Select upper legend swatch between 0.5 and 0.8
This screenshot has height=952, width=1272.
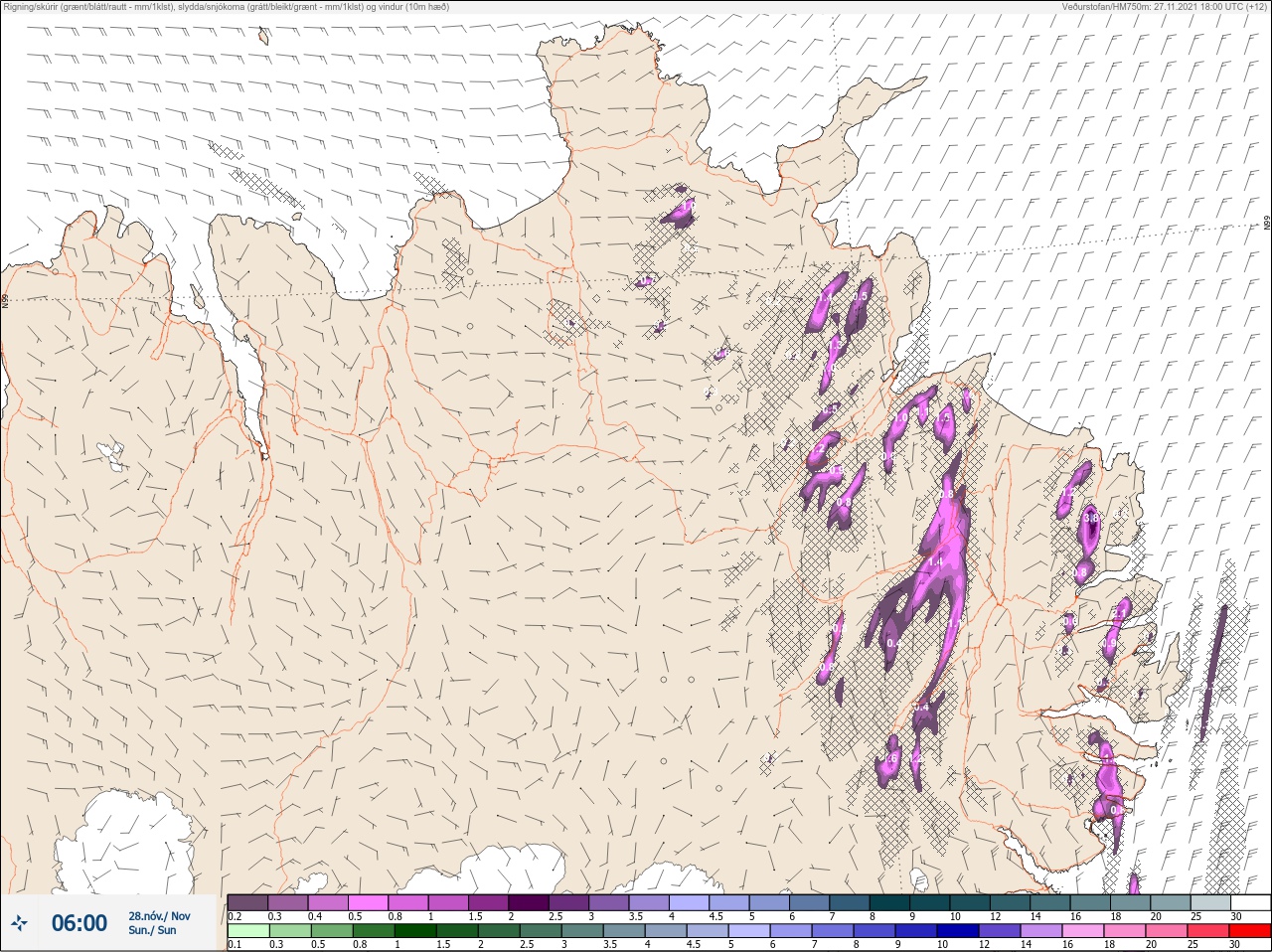coord(368,902)
